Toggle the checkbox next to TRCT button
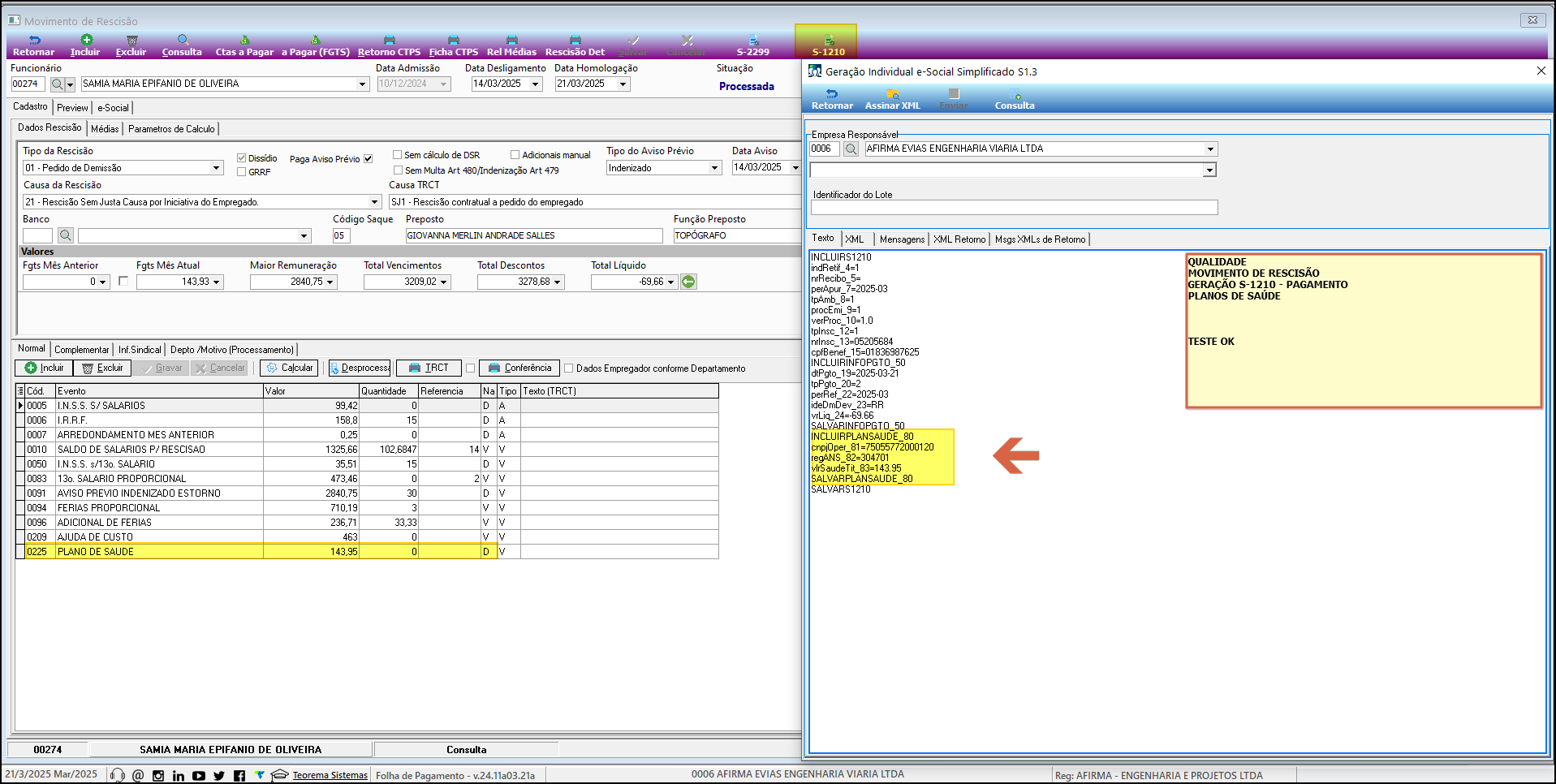 tap(470, 368)
